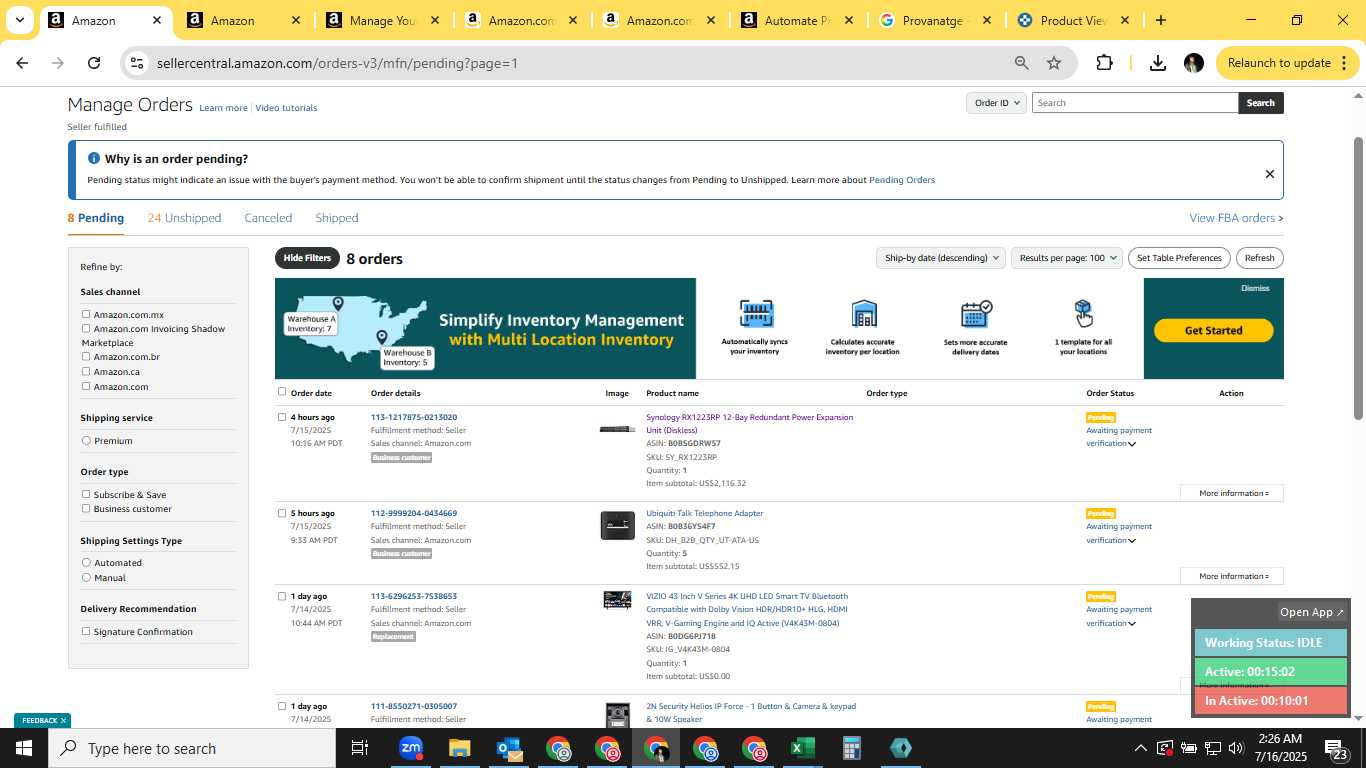The image size is (1366, 768).
Task: Switch to Manage You browser tab
Action: (x=382, y=20)
